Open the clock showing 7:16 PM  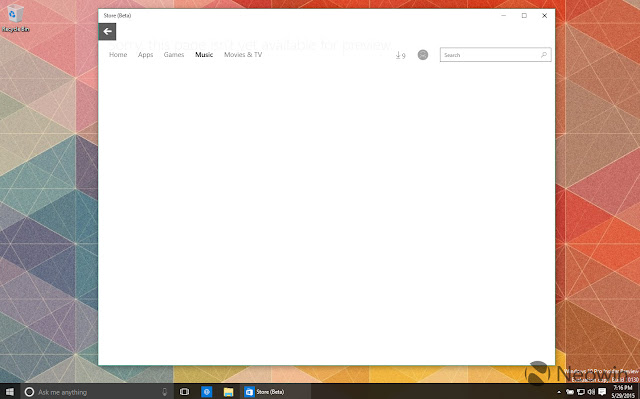[x=623, y=392]
